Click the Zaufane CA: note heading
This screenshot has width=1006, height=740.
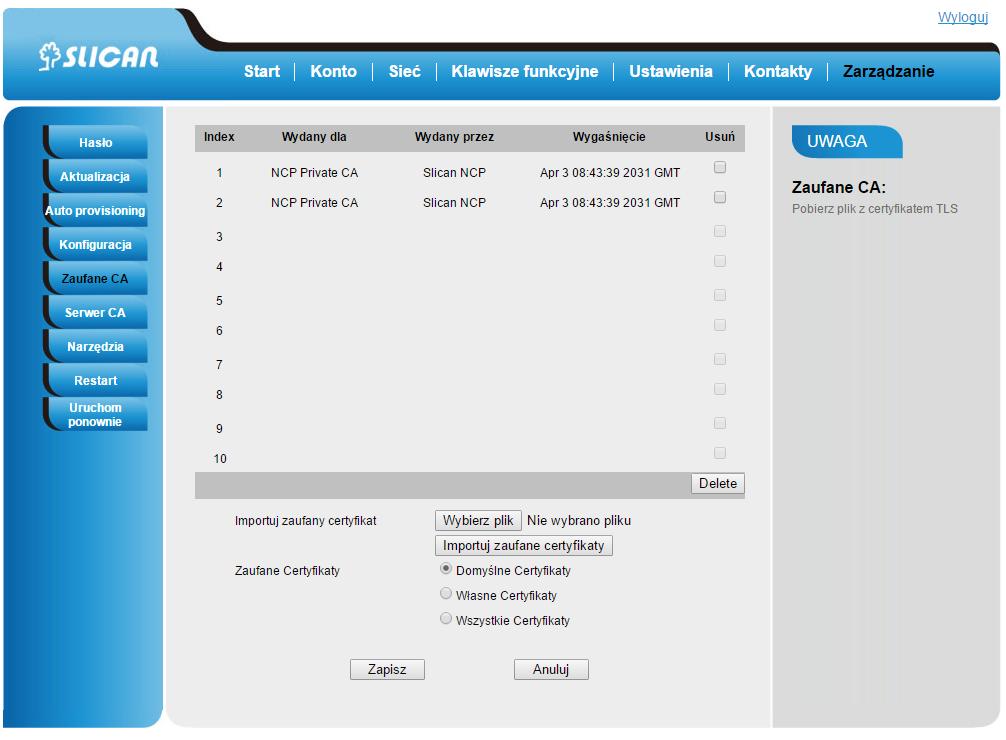(x=839, y=187)
